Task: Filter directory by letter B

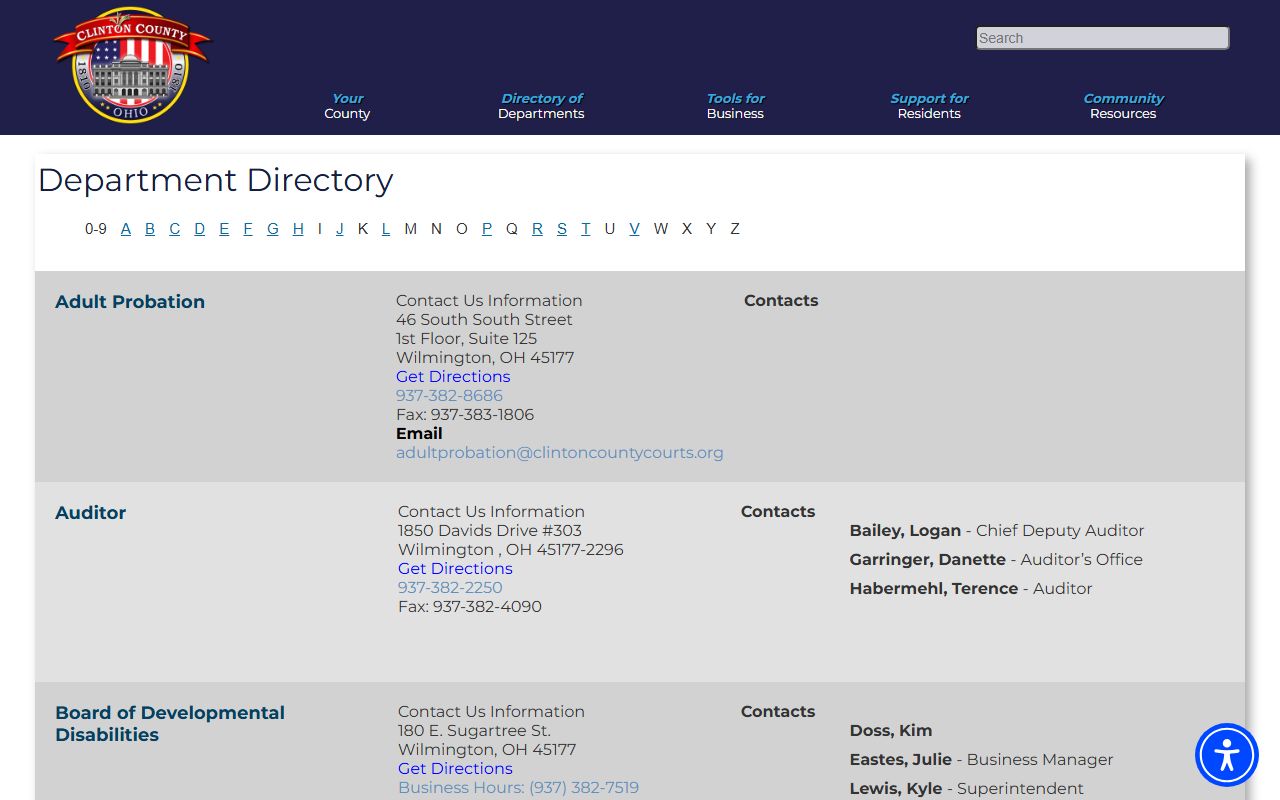Action: tap(150, 229)
